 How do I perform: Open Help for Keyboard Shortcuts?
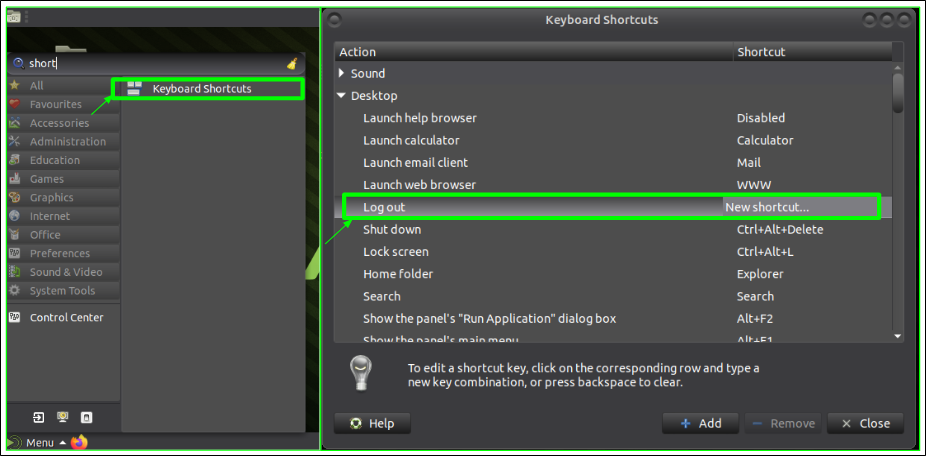[372, 424]
